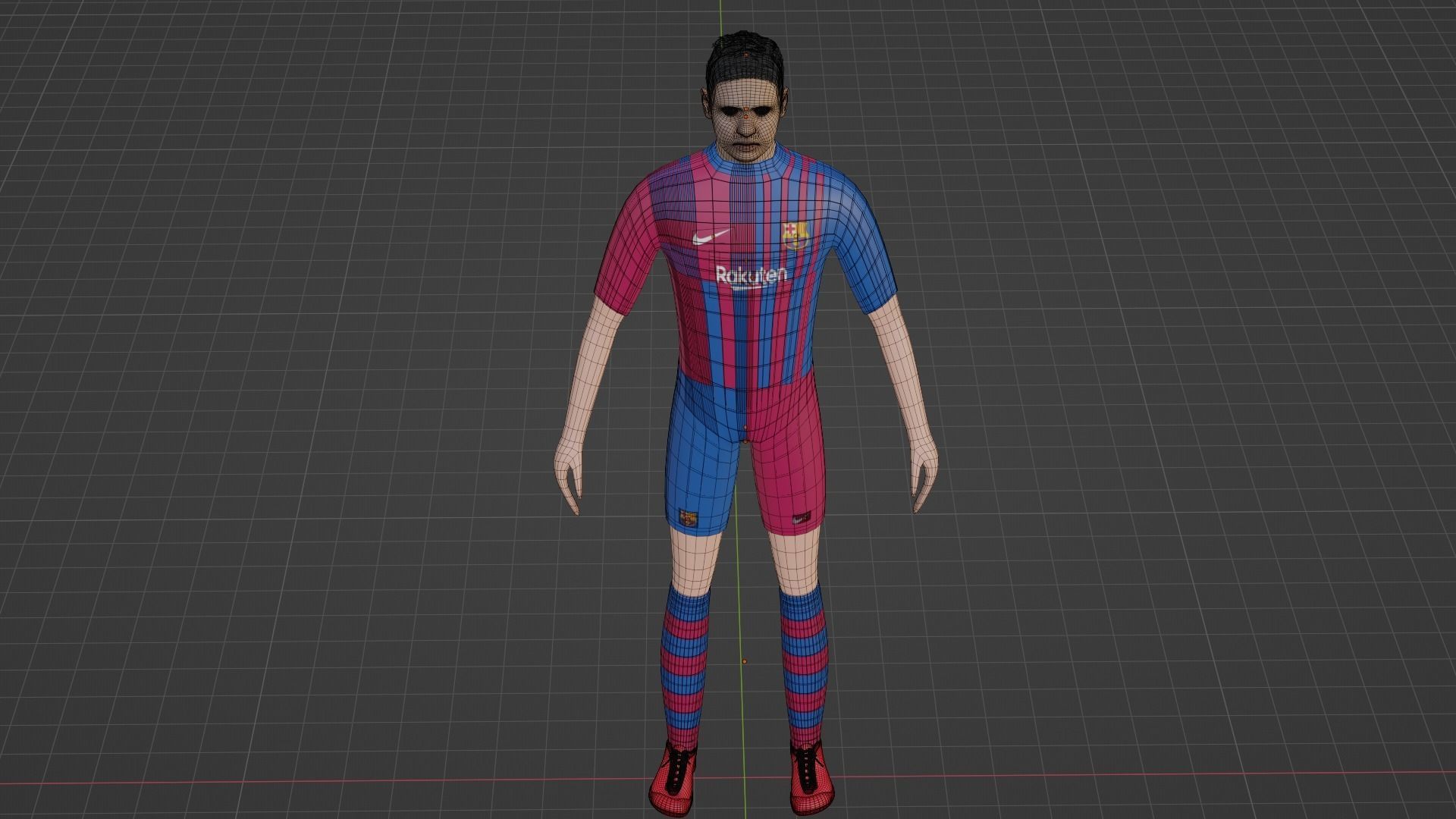Click the Rakuten sponsor text on the jersey
The width and height of the screenshot is (1456, 819).
(x=751, y=277)
